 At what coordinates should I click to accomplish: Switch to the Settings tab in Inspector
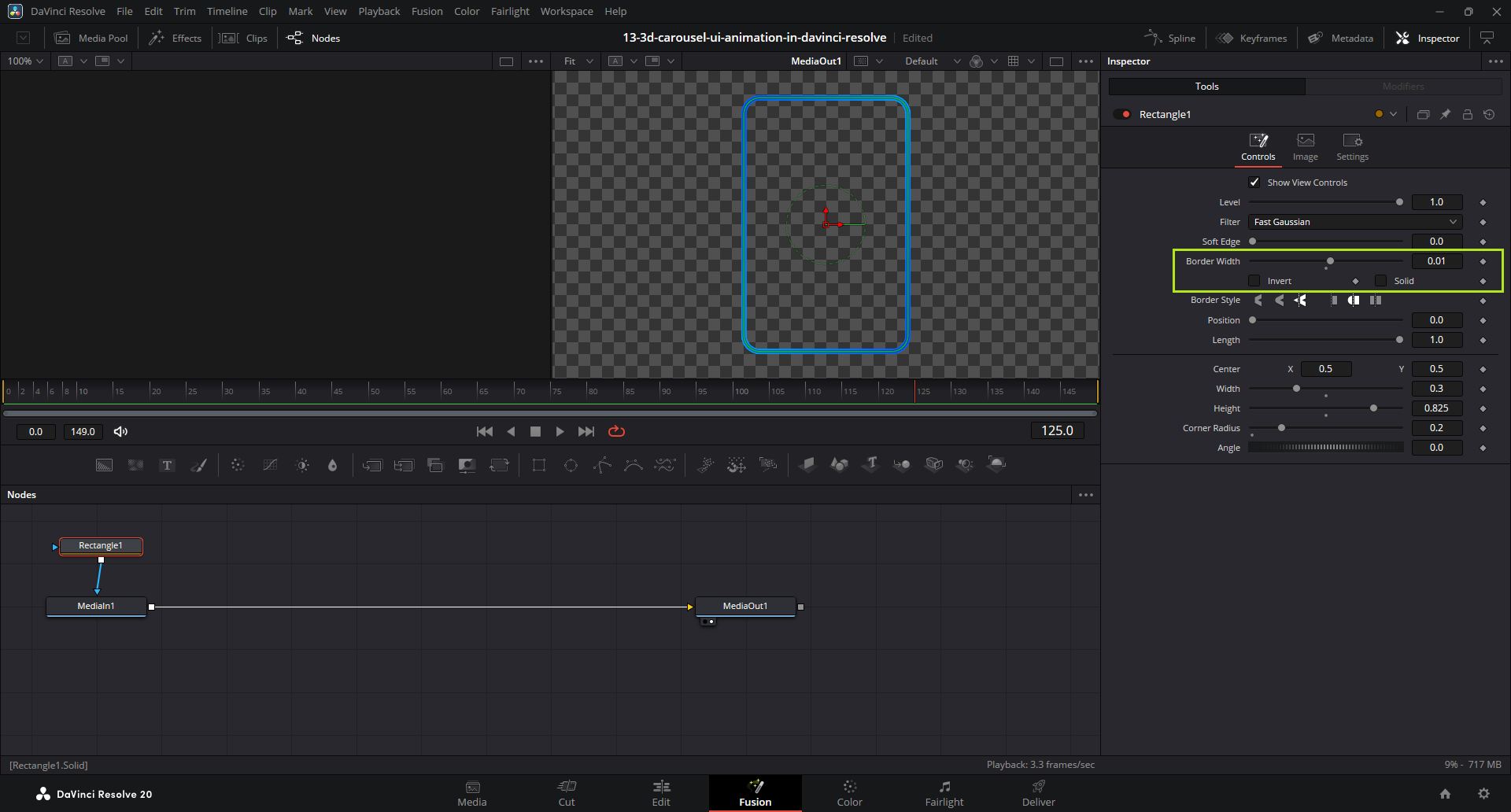click(1352, 147)
